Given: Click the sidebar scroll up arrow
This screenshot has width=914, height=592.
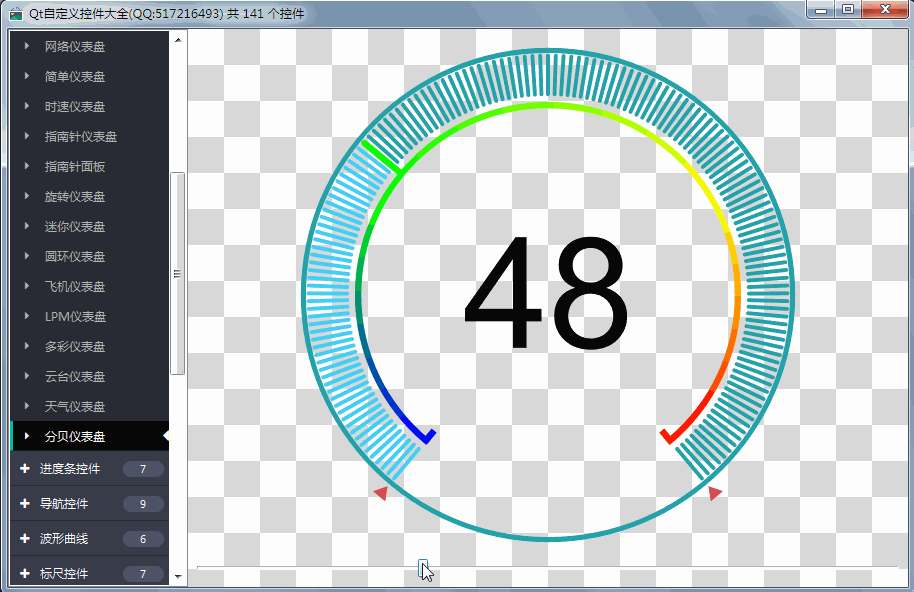Looking at the screenshot, I should click(178, 40).
